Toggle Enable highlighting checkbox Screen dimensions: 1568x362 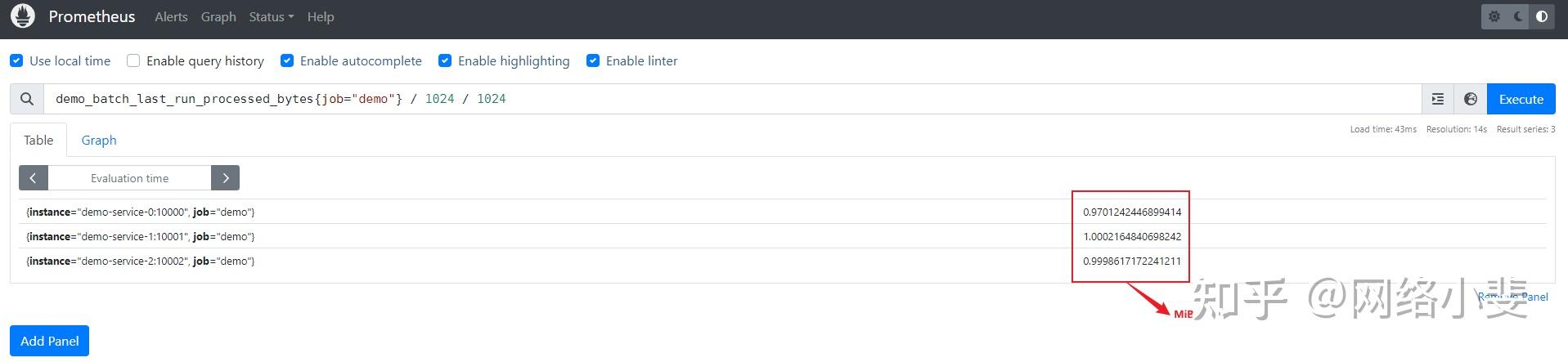[x=445, y=60]
